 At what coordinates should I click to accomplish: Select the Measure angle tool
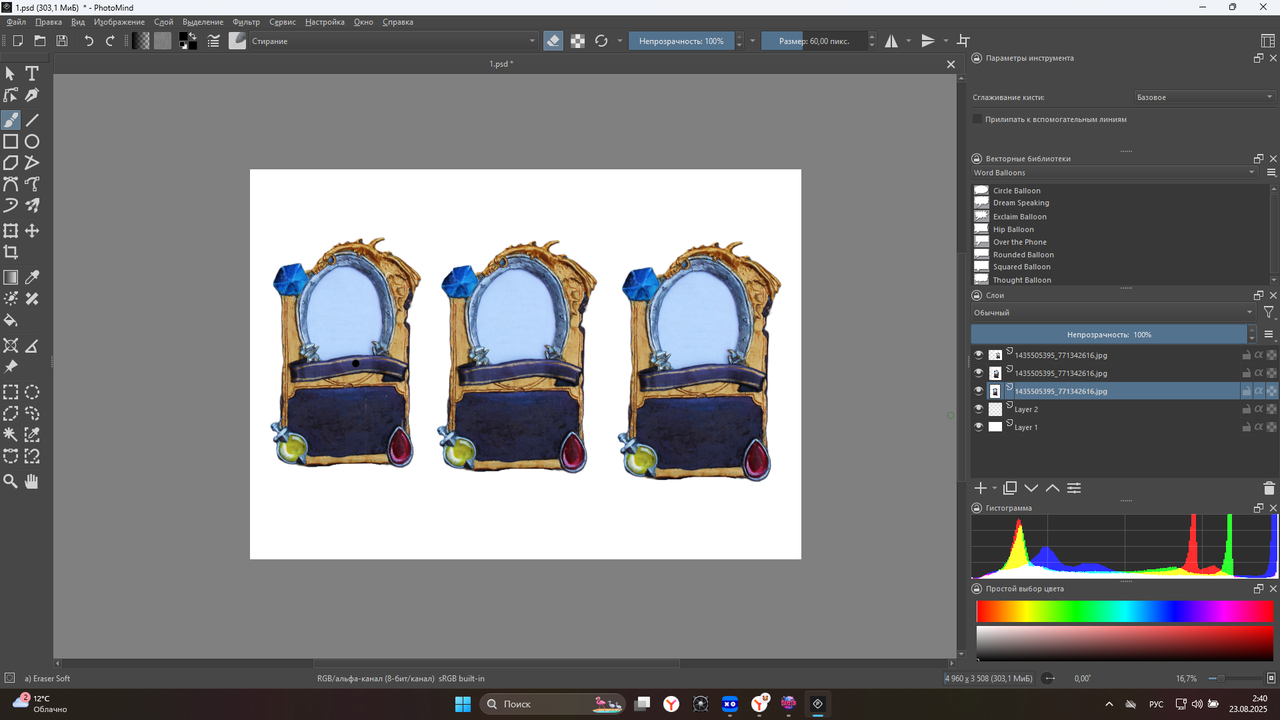click(32, 345)
